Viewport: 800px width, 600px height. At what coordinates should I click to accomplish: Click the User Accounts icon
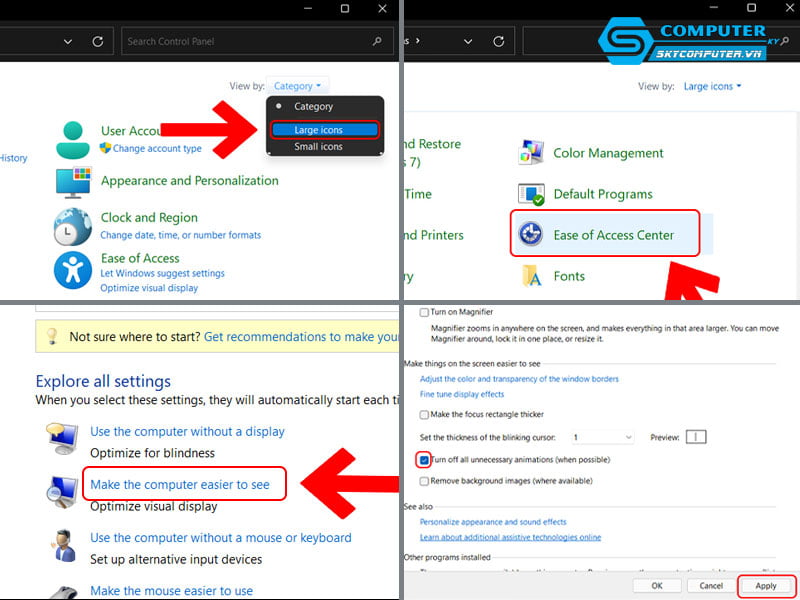72,140
